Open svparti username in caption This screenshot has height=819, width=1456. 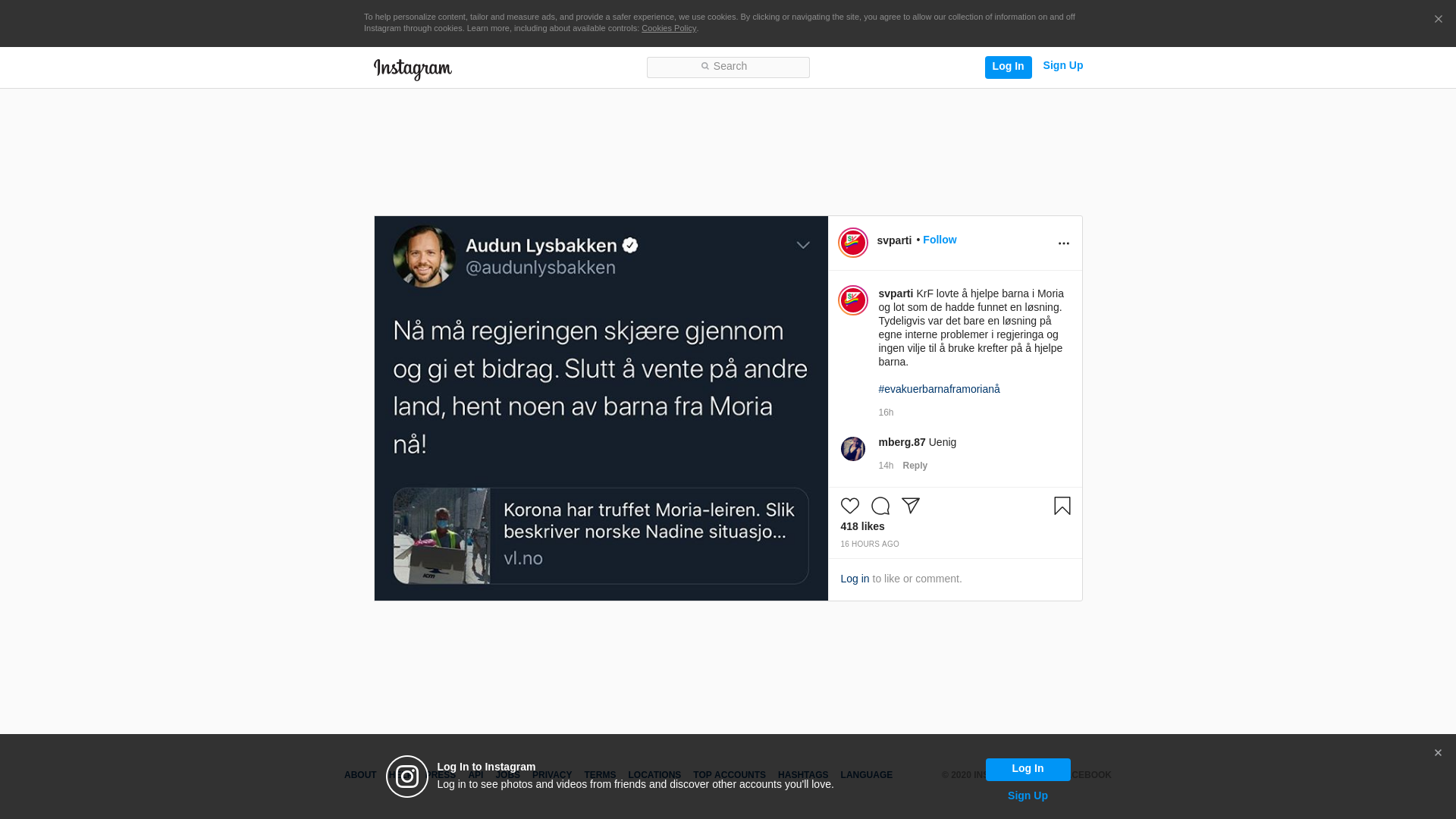pyautogui.click(x=896, y=293)
